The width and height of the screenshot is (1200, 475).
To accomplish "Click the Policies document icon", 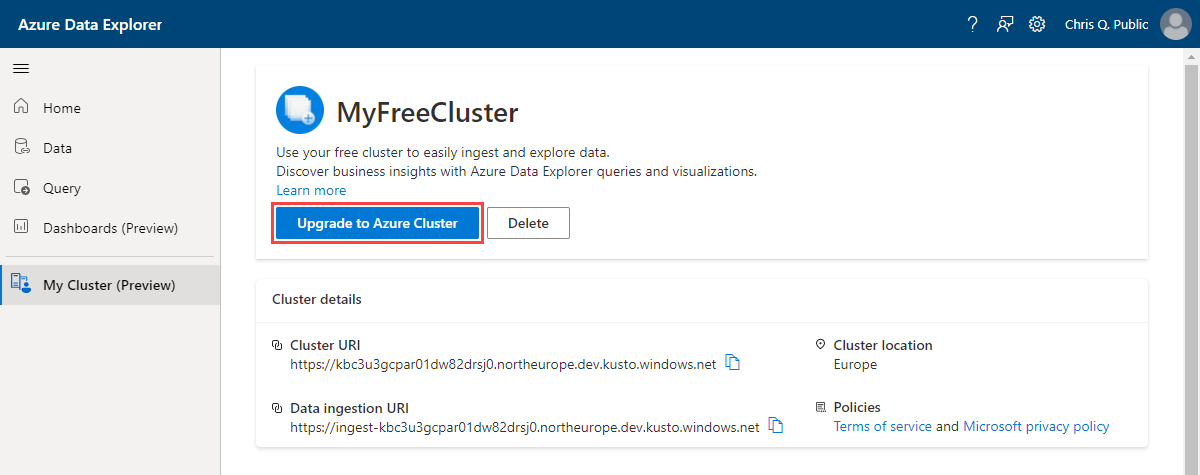I will coord(821,408).
